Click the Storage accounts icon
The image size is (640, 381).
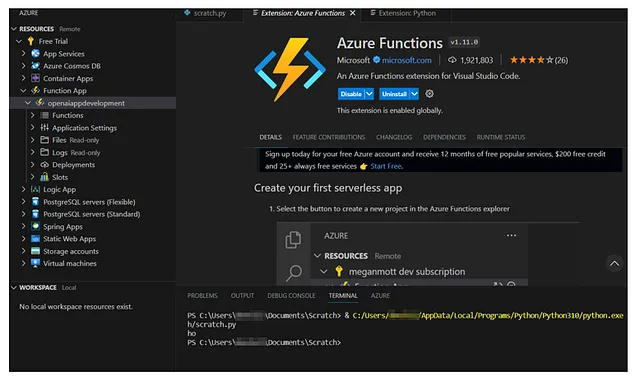pos(36,251)
